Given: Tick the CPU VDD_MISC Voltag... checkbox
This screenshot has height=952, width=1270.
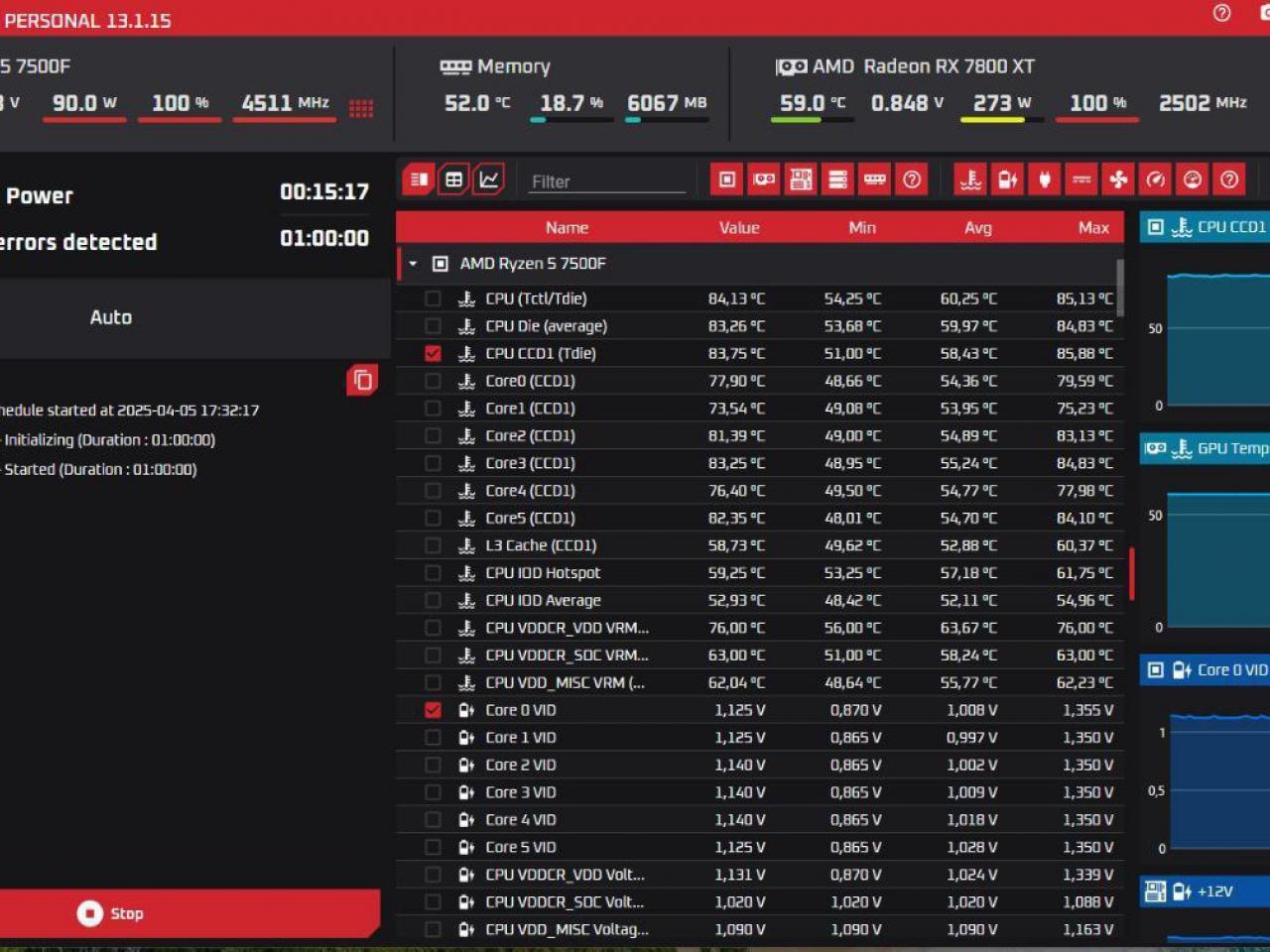Looking at the screenshot, I should point(433,929).
